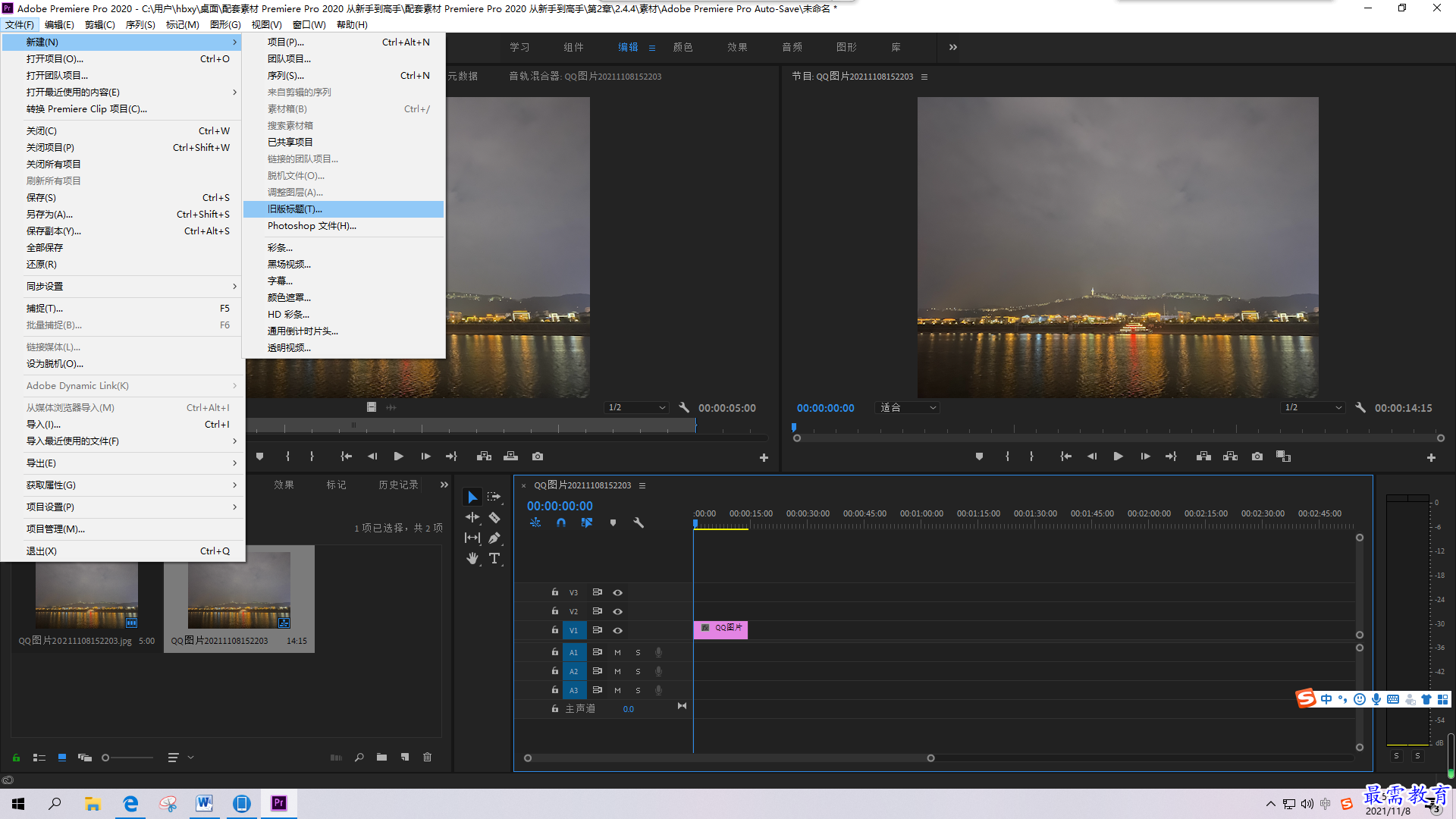
Task: Select pink QQ图片 clip on V1
Action: click(720, 629)
